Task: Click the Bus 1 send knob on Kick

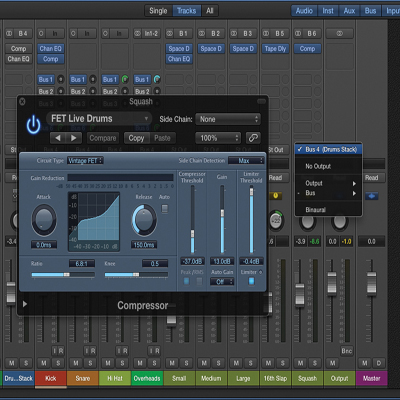Action: pos(61,79)
